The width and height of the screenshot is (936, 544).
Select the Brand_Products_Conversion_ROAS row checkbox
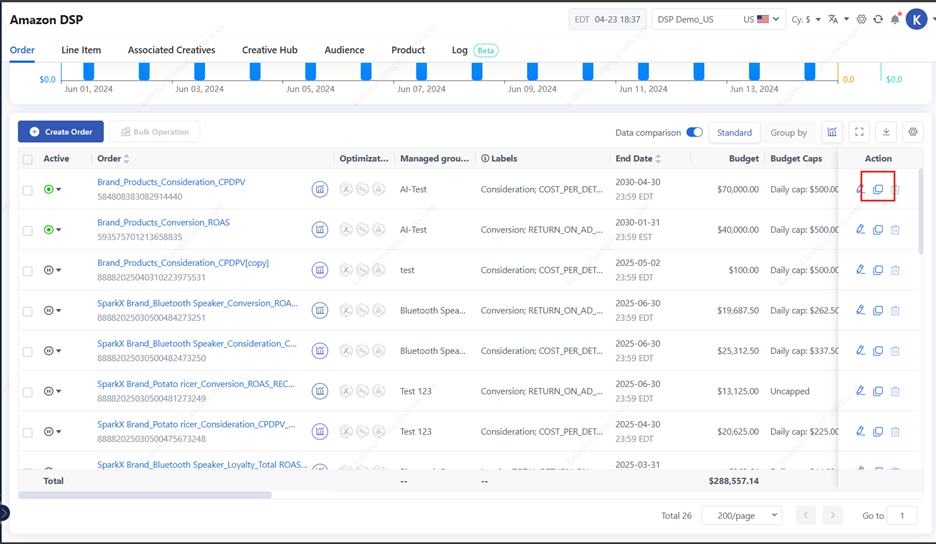[x=28, y=230]
